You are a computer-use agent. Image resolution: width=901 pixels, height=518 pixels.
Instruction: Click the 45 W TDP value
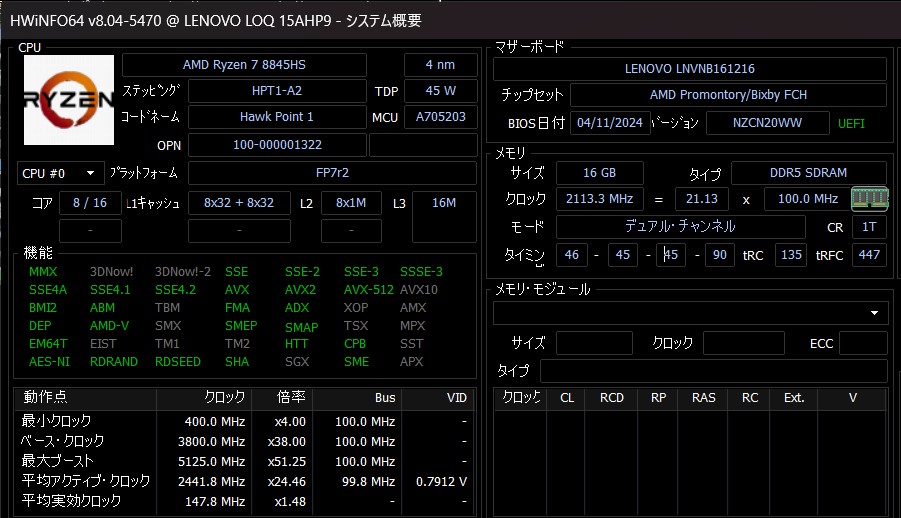point(440,91)
